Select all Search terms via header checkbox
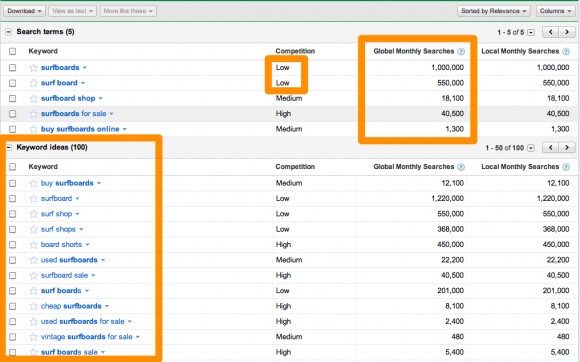The image size is (580, 362). (x=13, y=51)
